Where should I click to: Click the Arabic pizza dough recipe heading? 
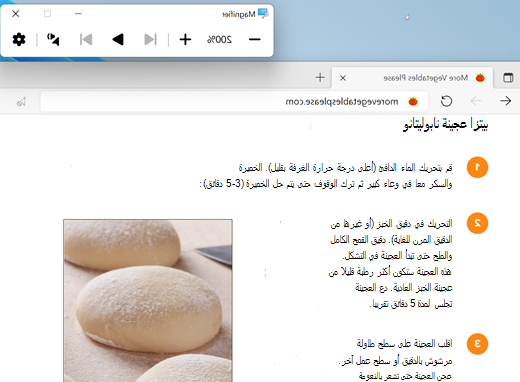point(446,125)
